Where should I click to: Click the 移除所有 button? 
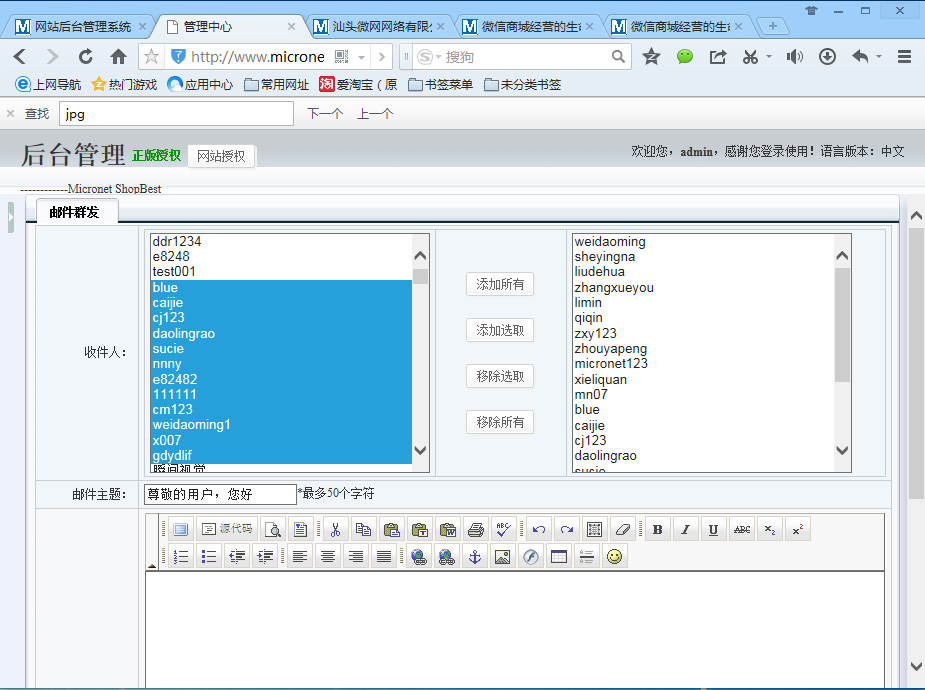click(x=500, y=422)
